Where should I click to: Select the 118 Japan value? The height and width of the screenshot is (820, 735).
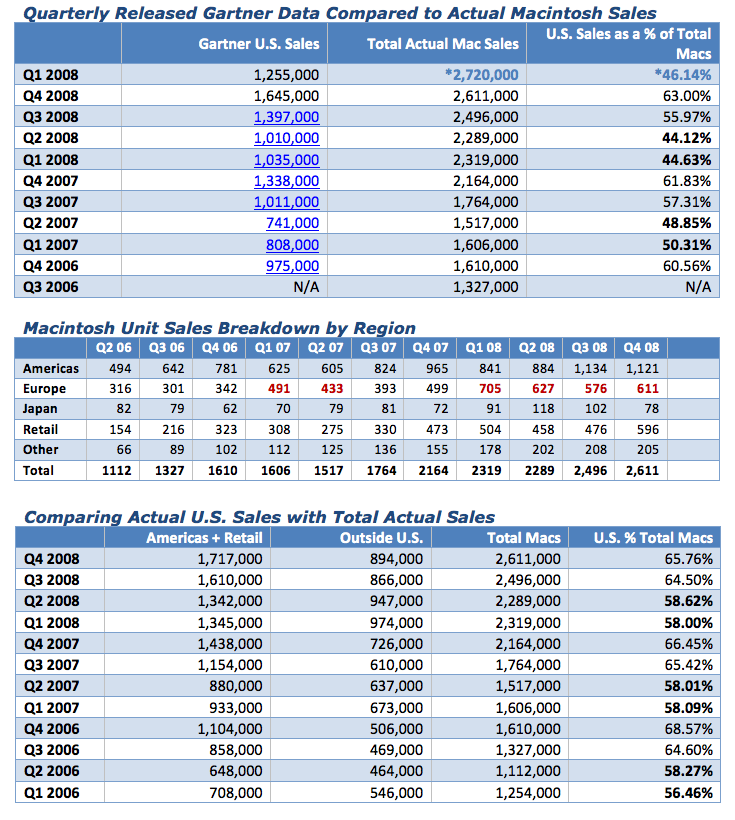coord(544,409)
